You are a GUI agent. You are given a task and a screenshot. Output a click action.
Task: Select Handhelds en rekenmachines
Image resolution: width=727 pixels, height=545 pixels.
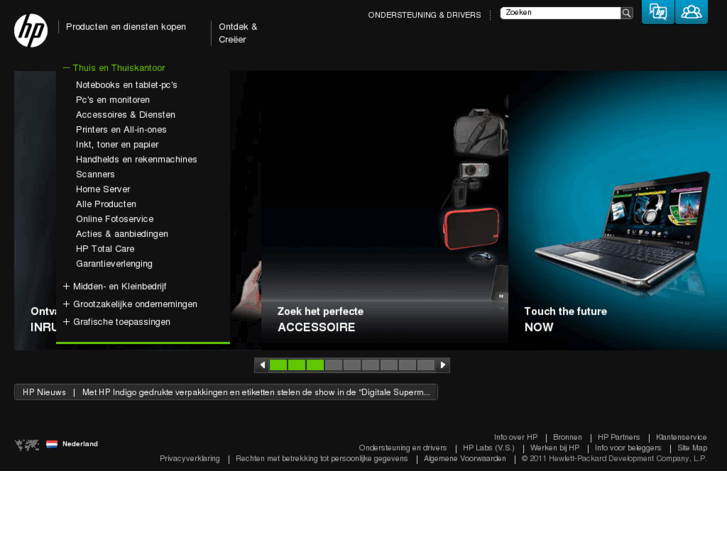136,159
